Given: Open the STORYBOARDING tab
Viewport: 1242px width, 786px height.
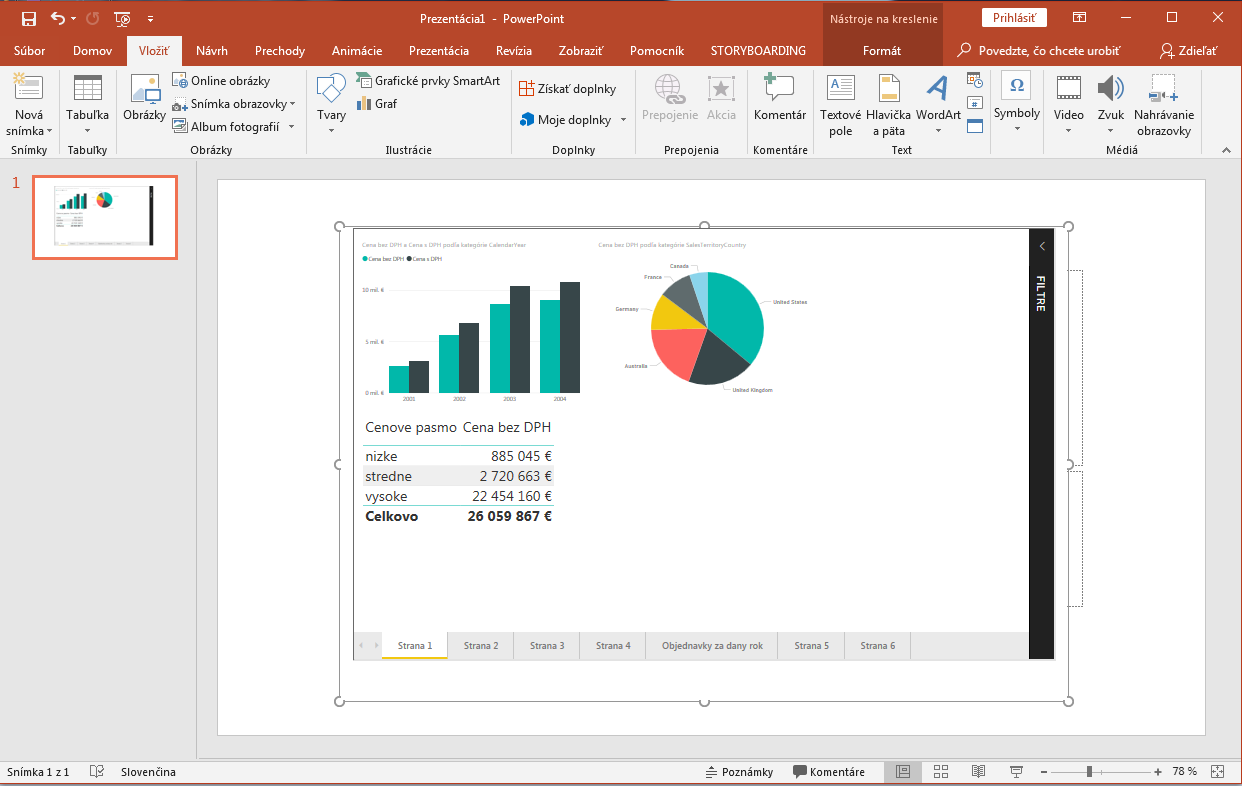Looking at the screenshot, I should (758, 51).
